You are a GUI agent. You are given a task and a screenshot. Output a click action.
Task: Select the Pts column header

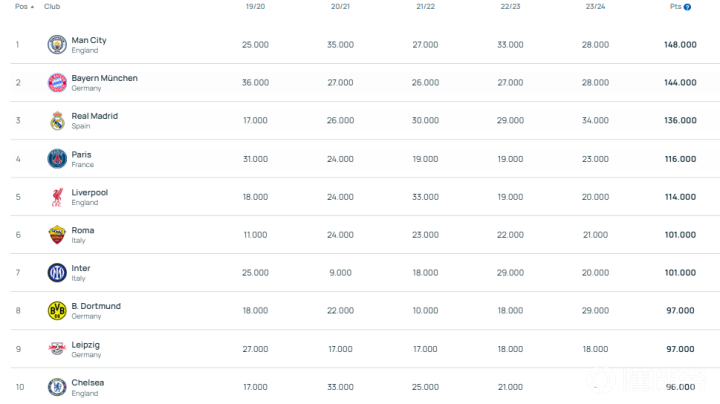(675, 6)
